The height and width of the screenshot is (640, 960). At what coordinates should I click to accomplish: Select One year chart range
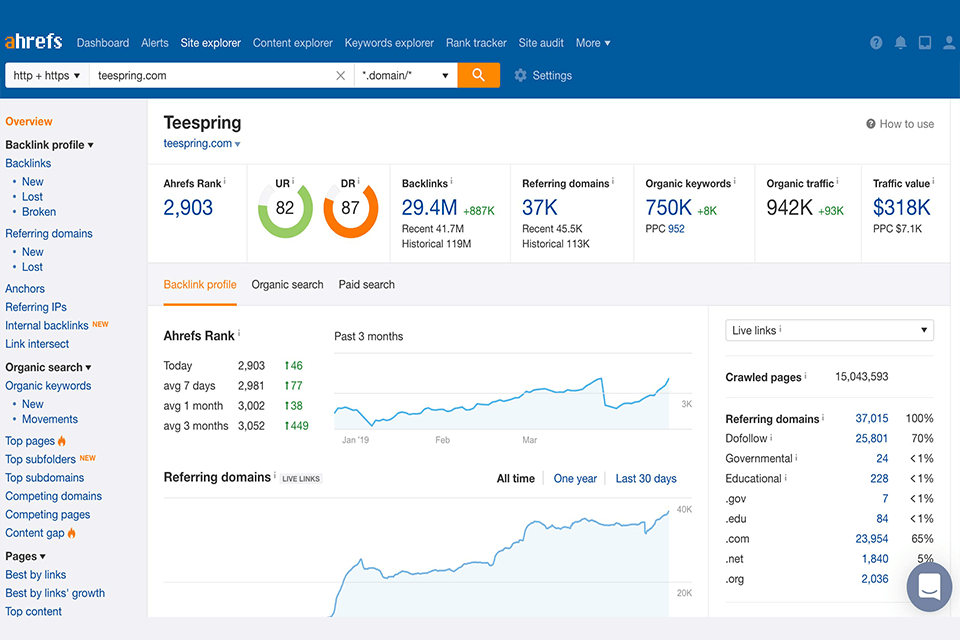tap(575, 479)
